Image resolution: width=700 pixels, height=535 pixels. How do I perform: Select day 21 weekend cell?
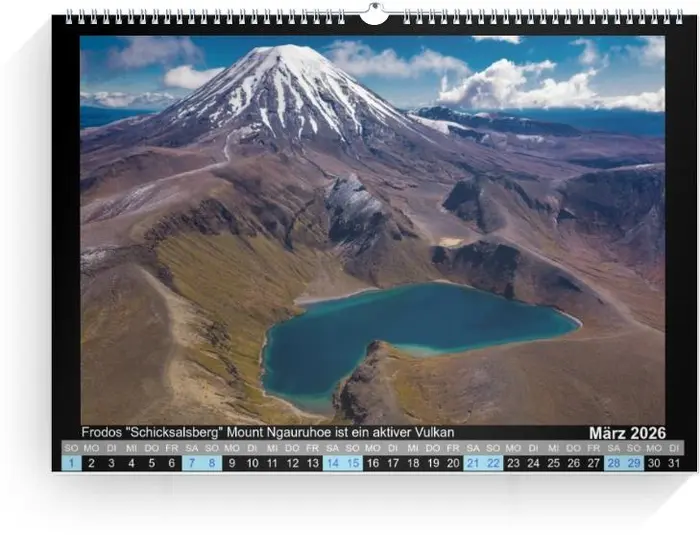473,463
